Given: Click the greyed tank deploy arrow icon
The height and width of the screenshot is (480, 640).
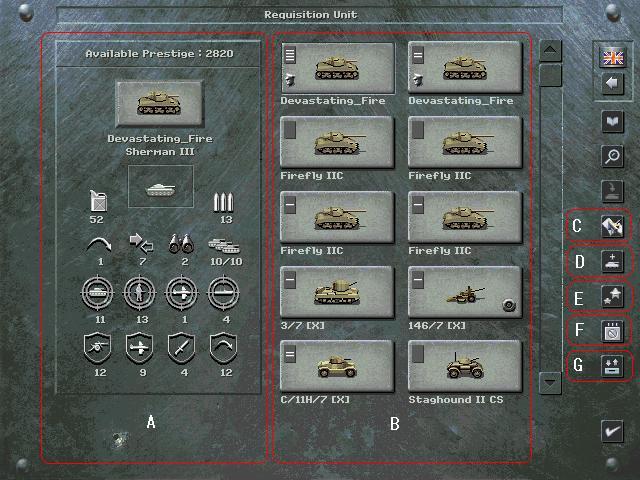Looking at the screenshot, I should pyautogui.click(x=613, y=191).
